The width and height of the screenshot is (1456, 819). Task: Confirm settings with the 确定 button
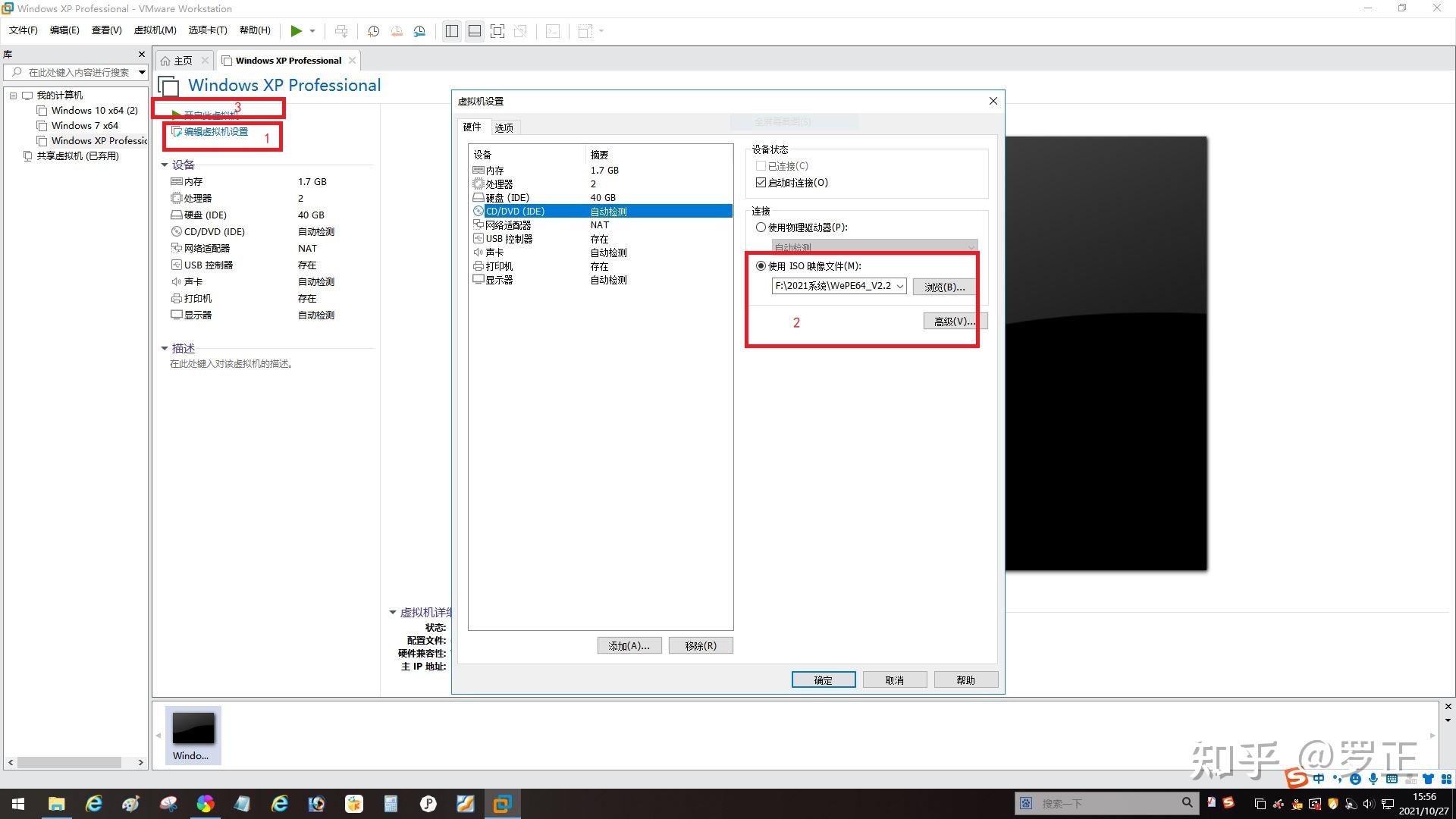[x=824, y=679]
